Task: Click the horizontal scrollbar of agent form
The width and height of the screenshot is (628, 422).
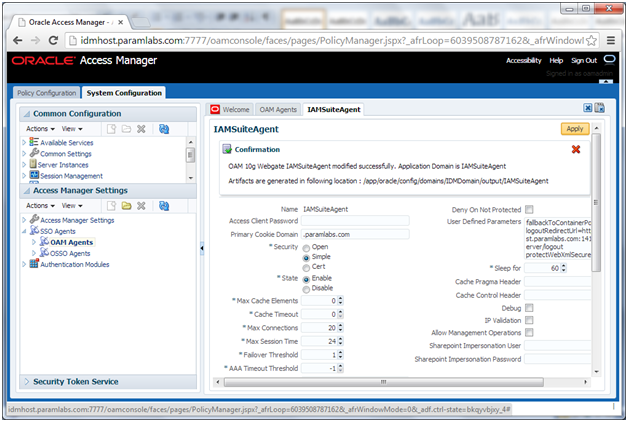Action: pyautogui.click(x=384, y=382)
